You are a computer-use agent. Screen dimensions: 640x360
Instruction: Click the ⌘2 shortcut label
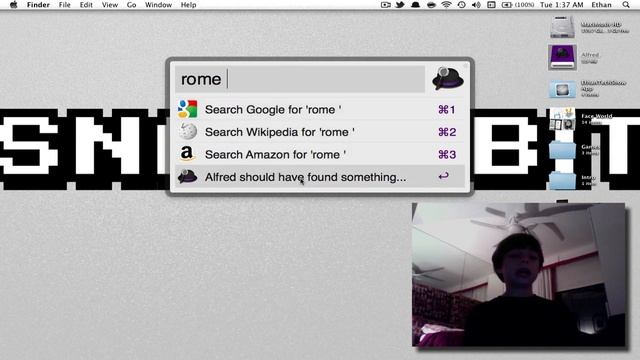[x=447, y=132]
